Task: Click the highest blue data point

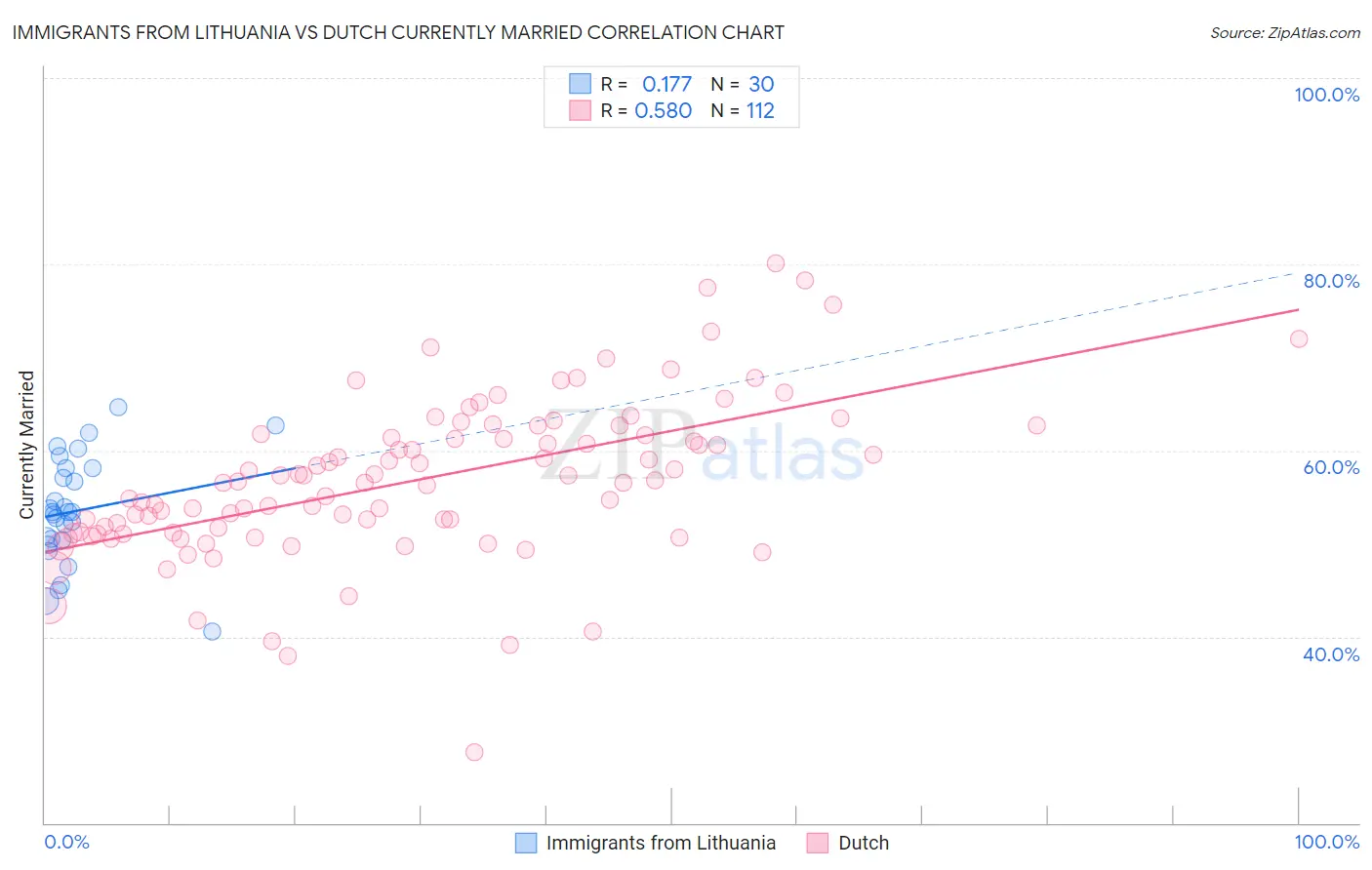Action: pos(118,407)
